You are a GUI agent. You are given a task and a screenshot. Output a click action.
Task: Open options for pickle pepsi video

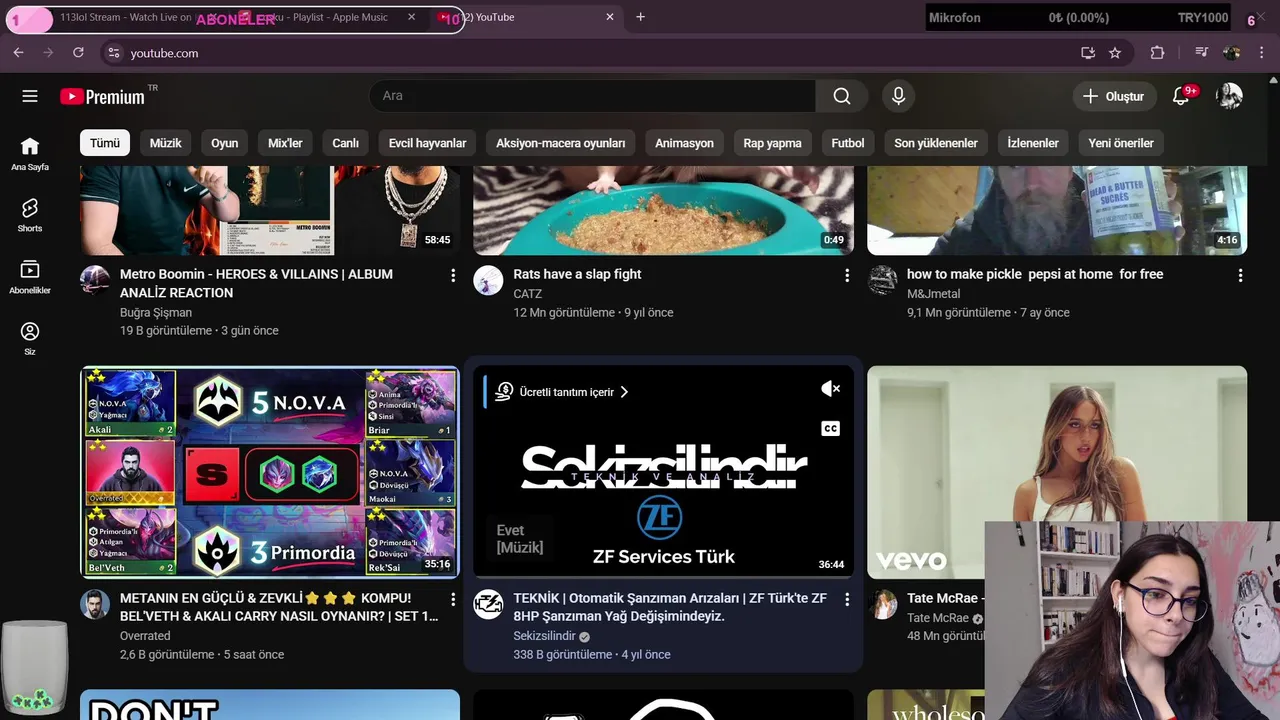pyautogui.click(x=1240, y=275)
